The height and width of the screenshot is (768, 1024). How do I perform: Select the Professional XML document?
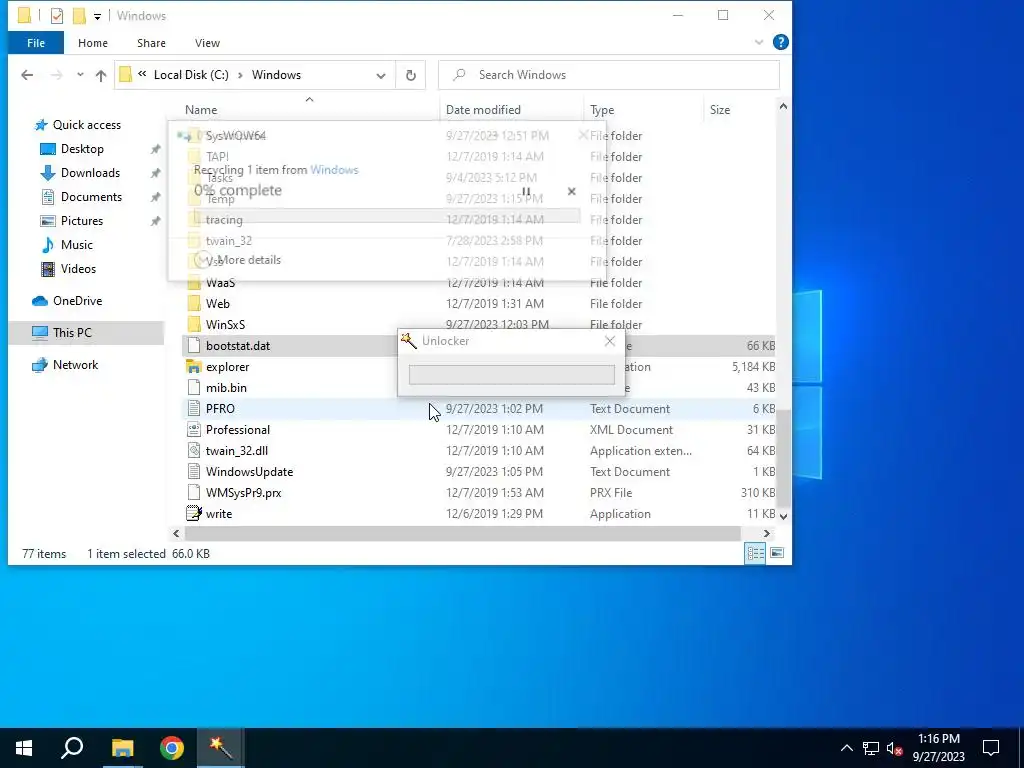[x=238, y=430]
